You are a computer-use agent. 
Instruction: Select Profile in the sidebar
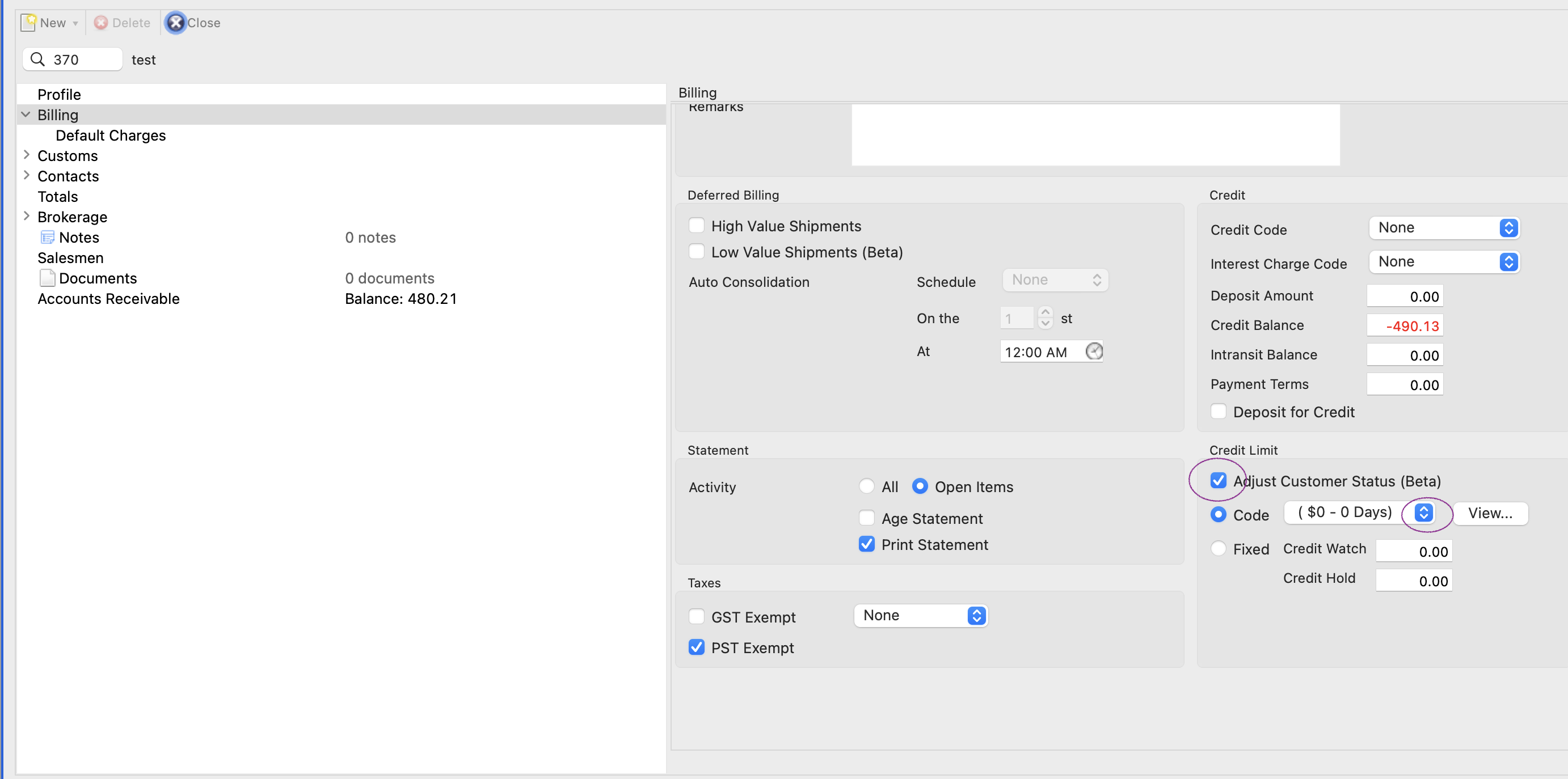point(59,94)
